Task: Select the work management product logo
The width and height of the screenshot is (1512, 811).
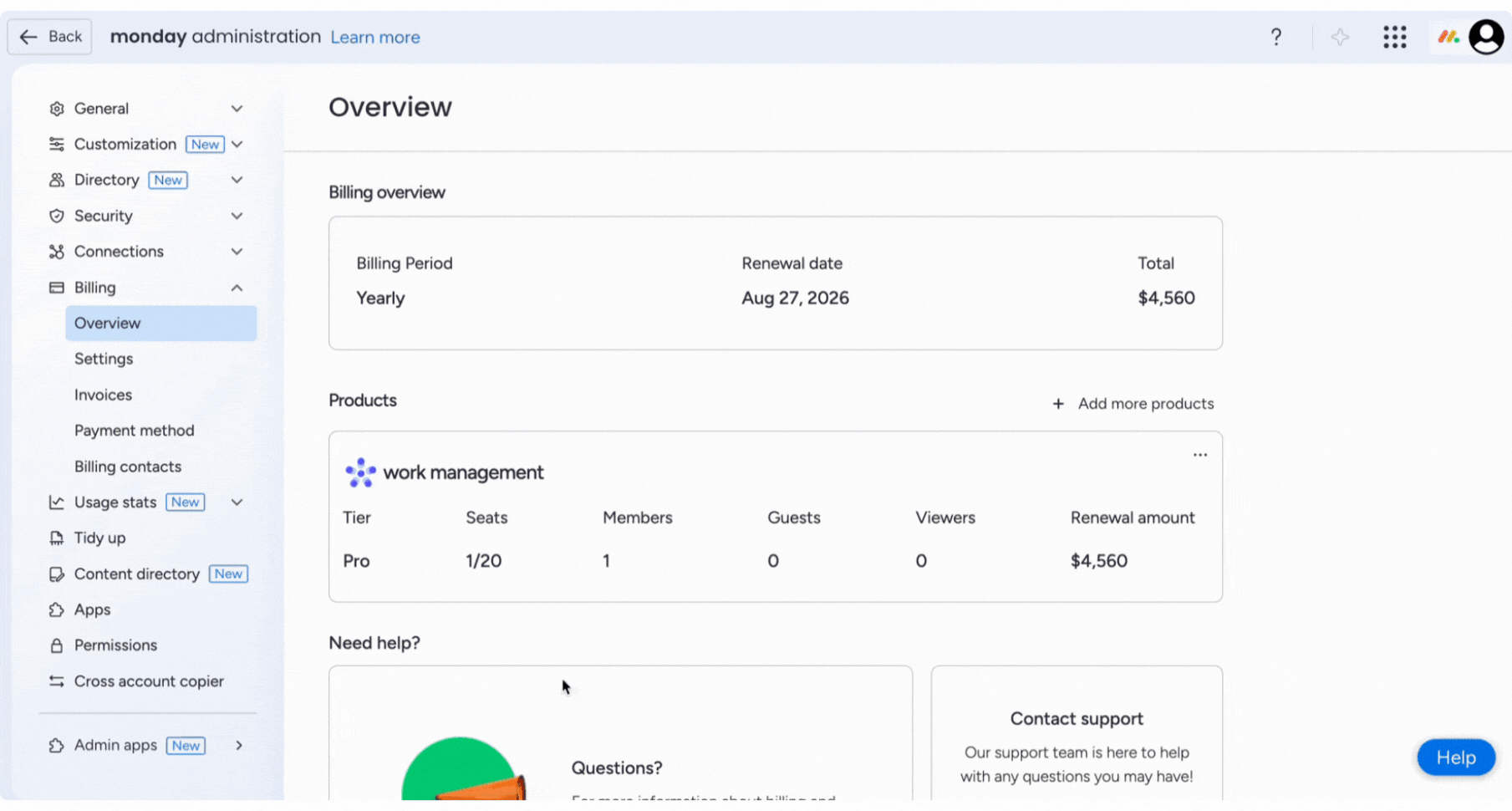Action: (359, 472)
